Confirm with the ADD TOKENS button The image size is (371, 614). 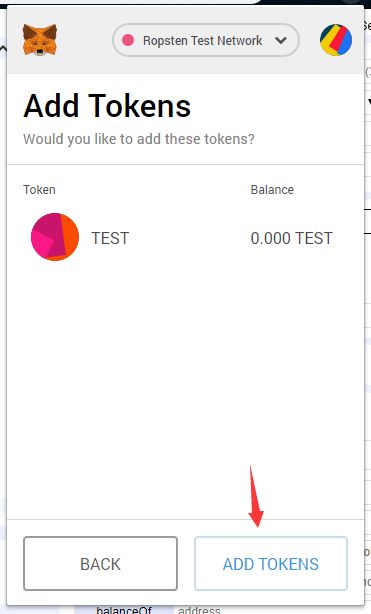(271, 563)
